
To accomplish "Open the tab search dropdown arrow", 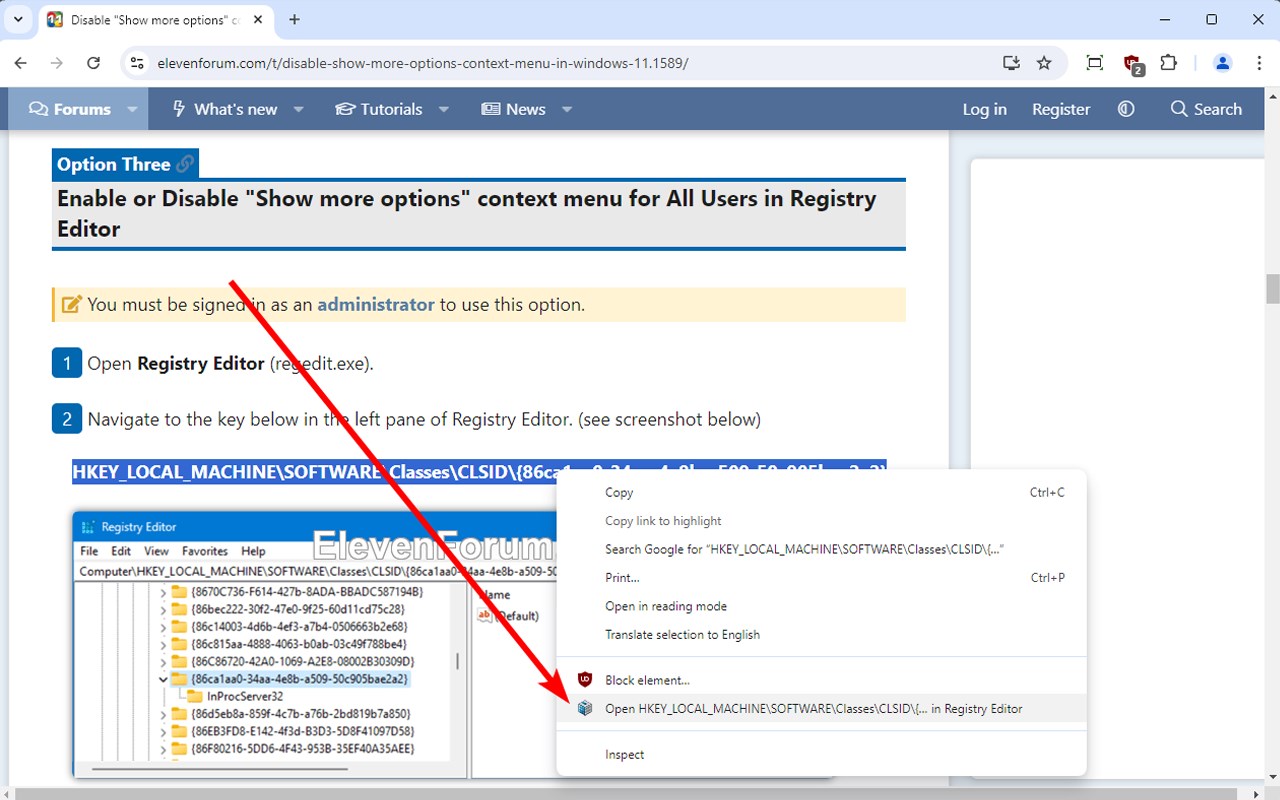I will pyautogui.click(x=18, y=19).
